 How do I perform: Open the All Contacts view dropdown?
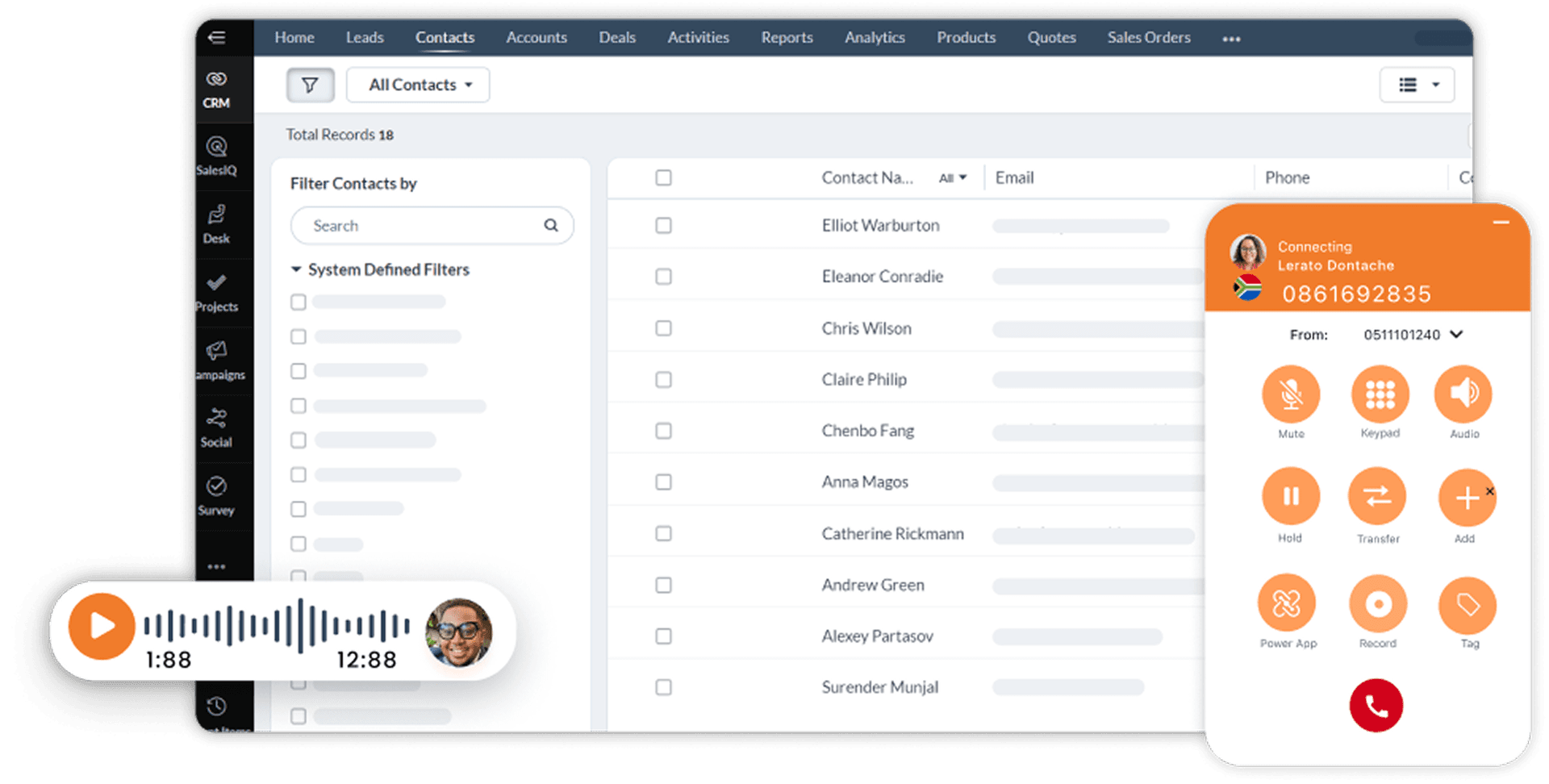[x=418, y=85]
